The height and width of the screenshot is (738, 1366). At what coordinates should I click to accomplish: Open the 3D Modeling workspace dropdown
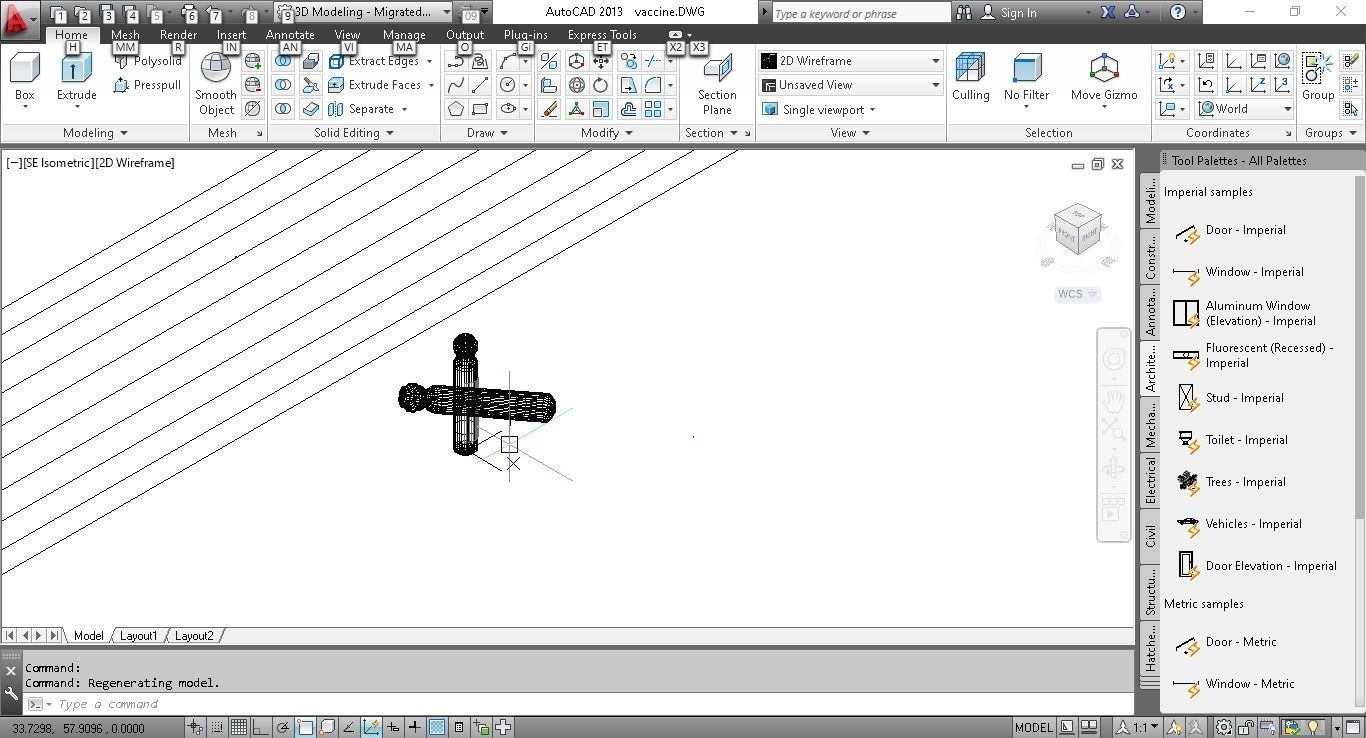[365, 12]
